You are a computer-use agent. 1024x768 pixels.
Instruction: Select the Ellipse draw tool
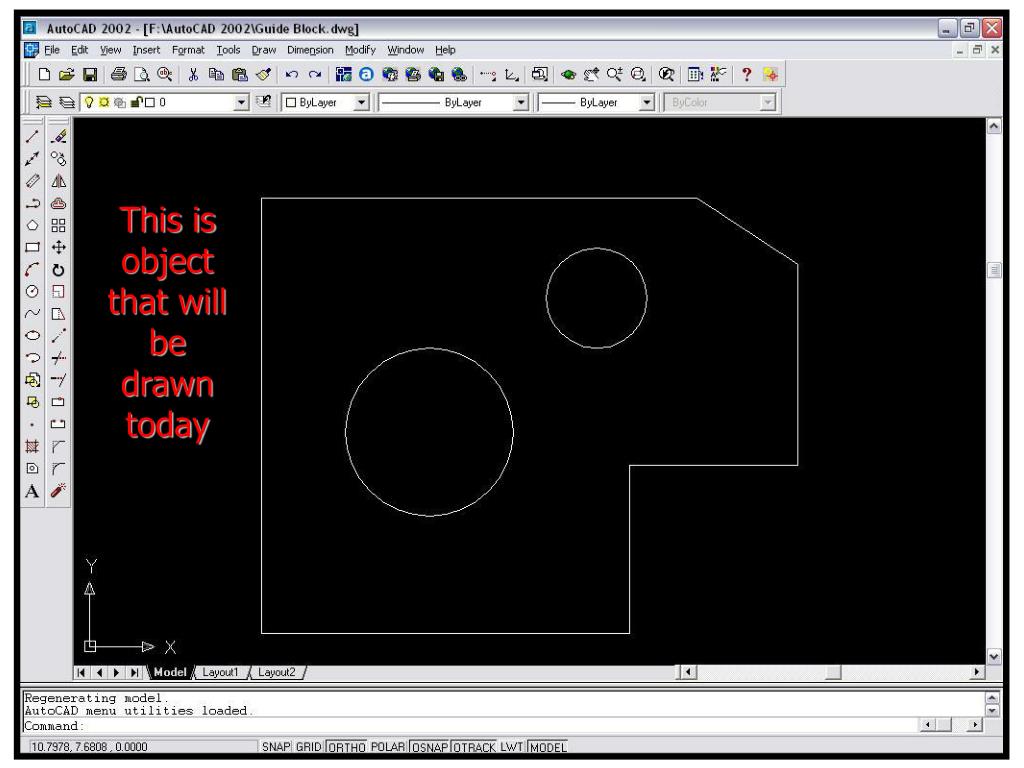pyautogui.click(x=32, y=336)
